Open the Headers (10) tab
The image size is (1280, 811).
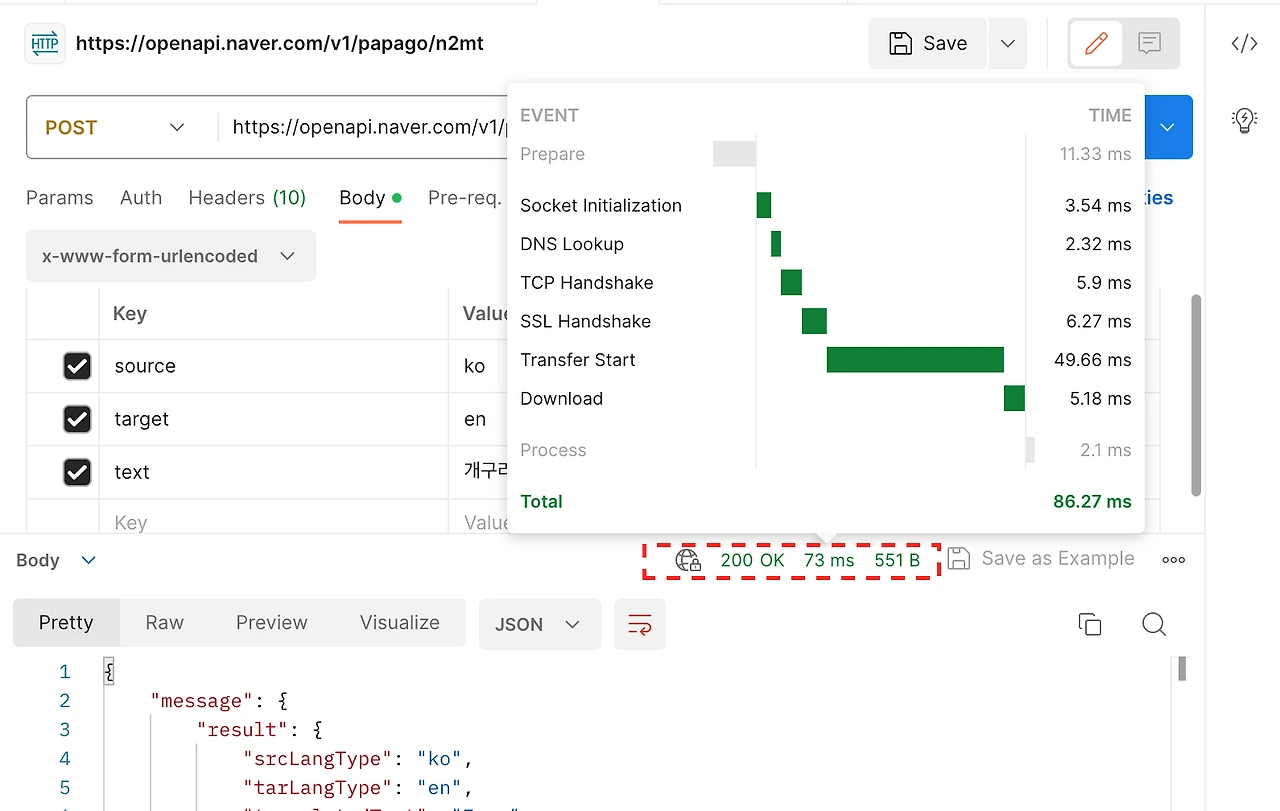pyautogui.click(x=247, y=198)
